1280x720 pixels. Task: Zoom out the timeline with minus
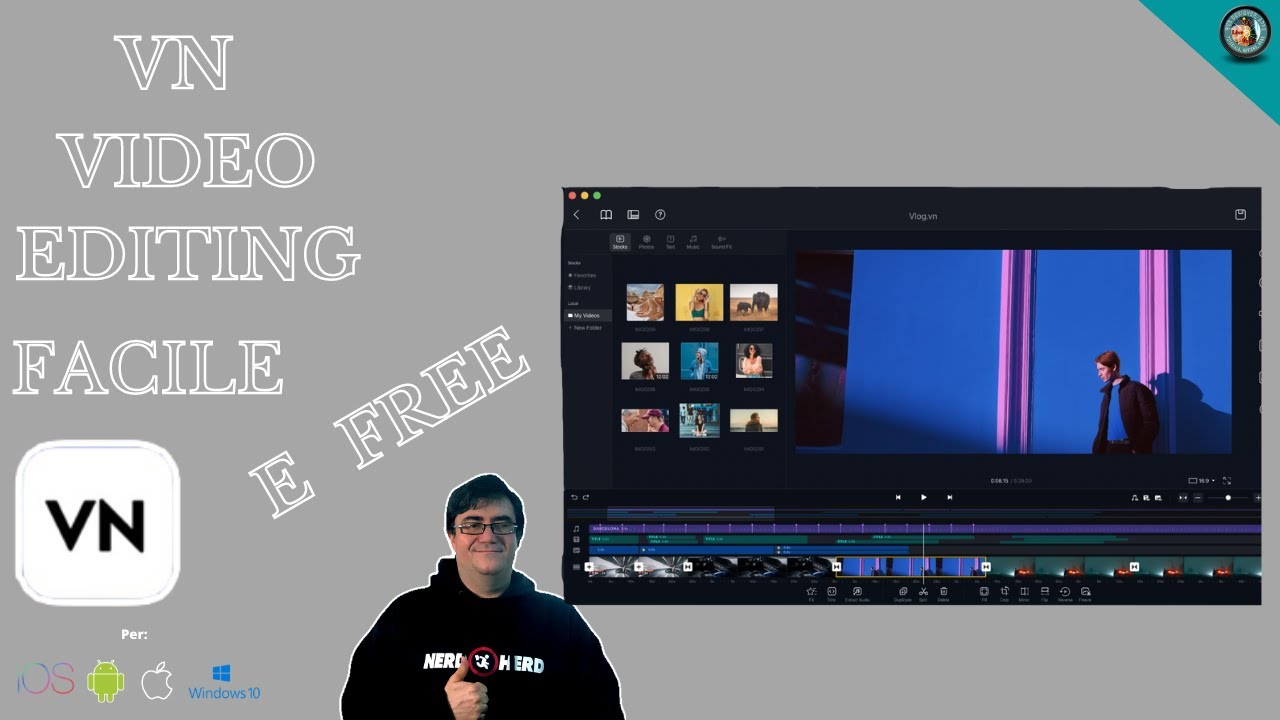1198,498
